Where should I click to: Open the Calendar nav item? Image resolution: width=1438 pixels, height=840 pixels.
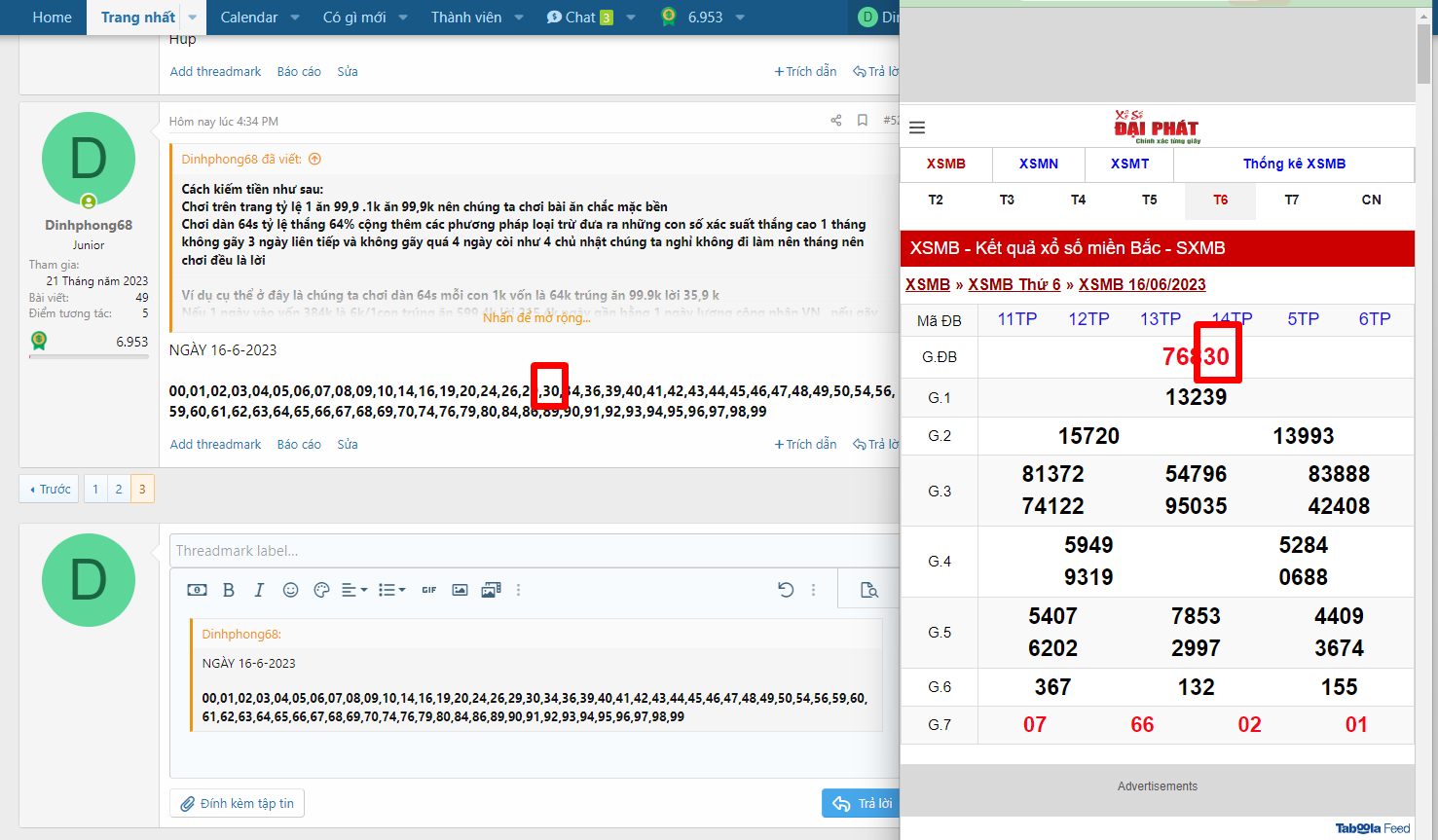pos(249,18)
